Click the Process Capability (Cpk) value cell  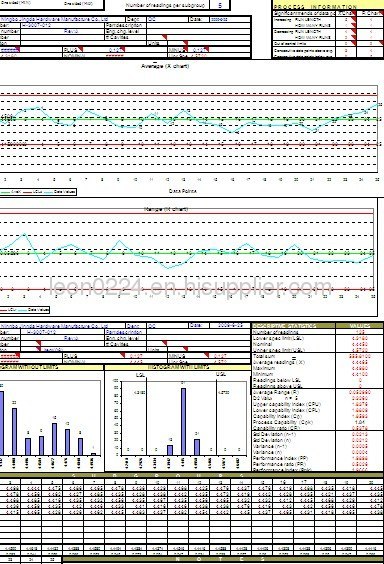[x=360, y=422]
